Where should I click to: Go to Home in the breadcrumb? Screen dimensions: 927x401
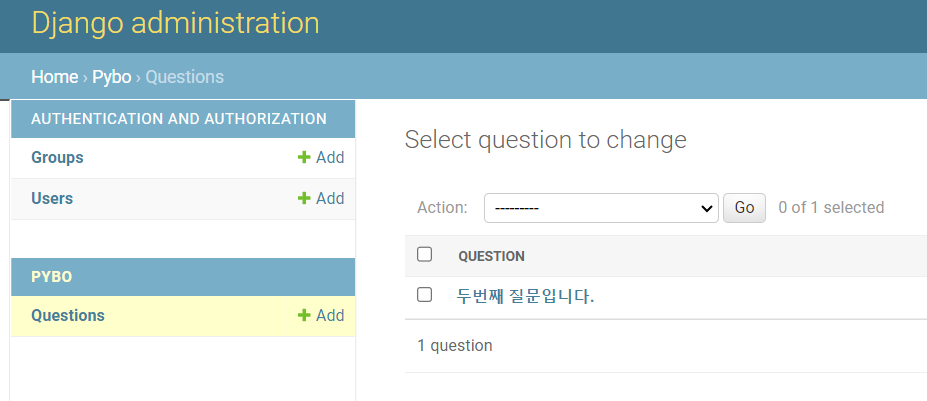pos(54,77)
